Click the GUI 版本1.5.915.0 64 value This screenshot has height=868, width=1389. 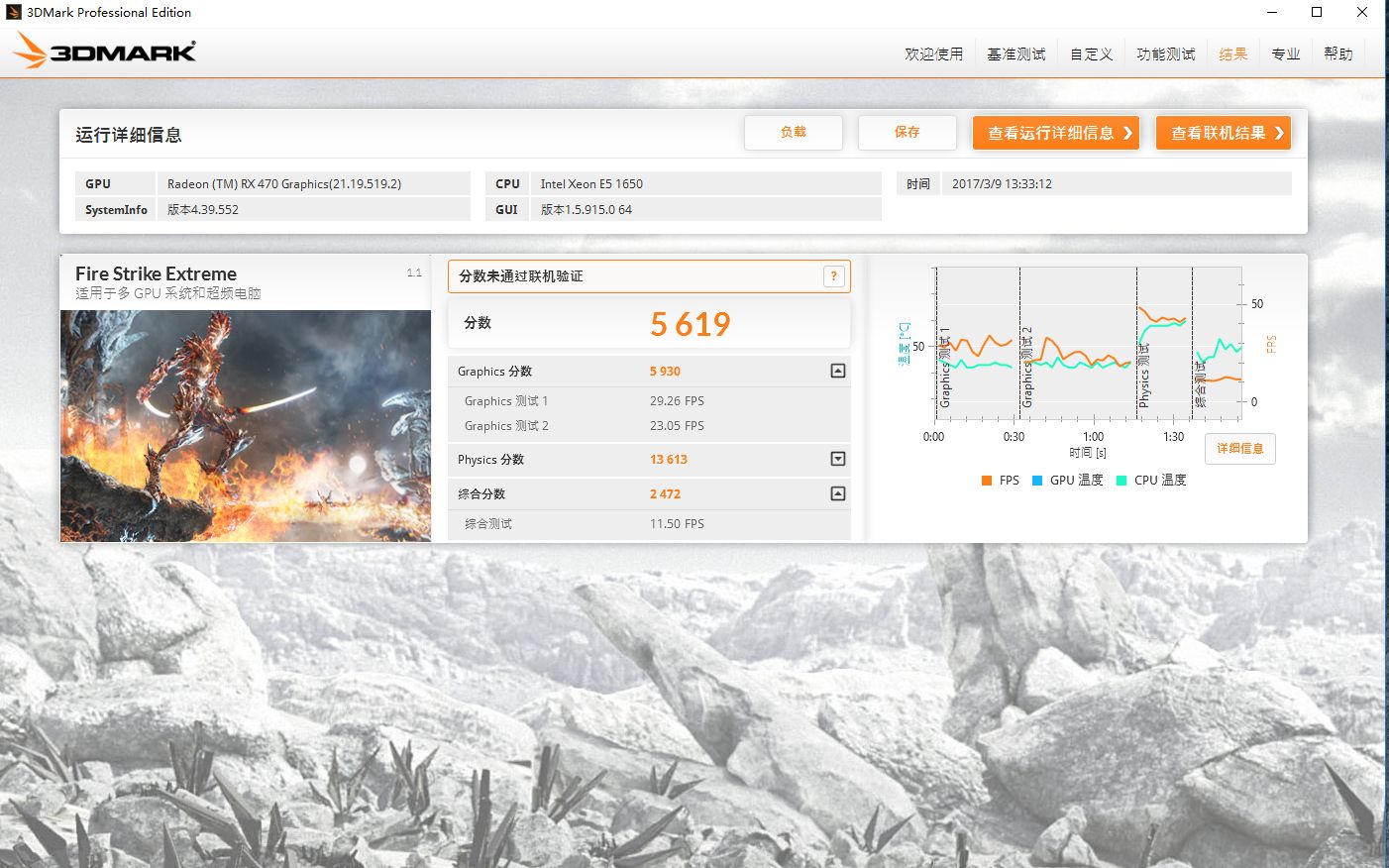587,210
